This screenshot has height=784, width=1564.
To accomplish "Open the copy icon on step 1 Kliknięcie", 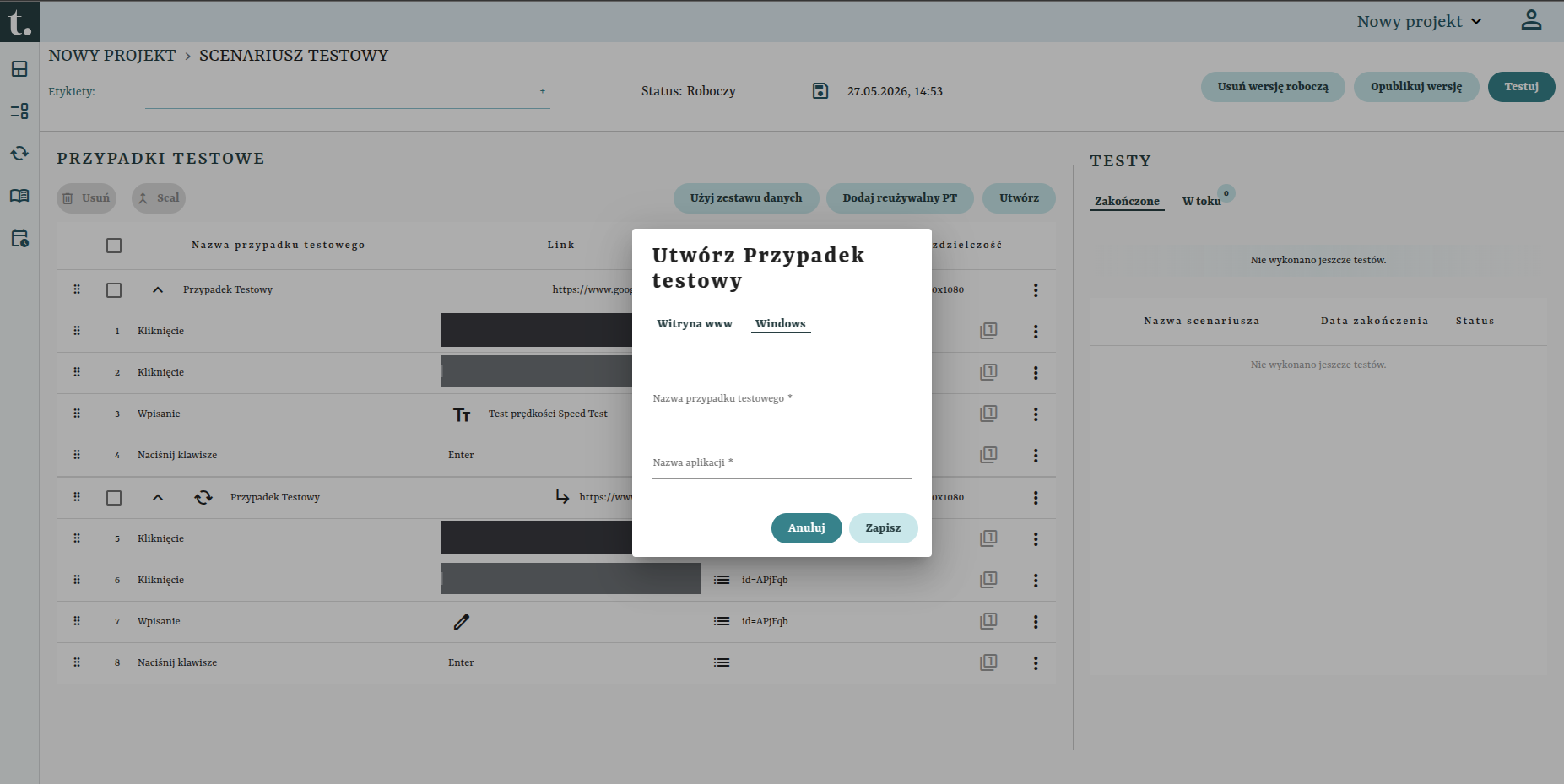I will [988, 331].
